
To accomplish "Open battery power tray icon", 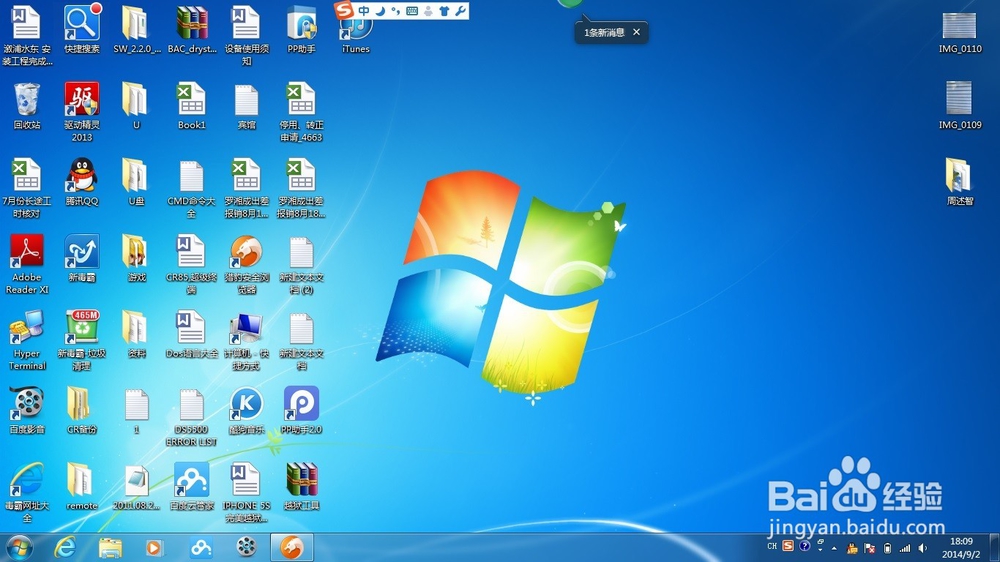I will click(887, 548).
